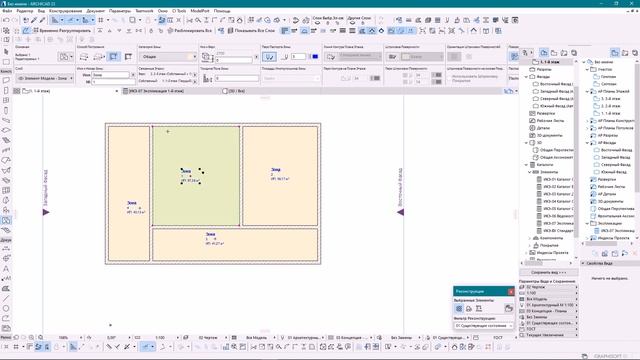This screenshot has height=360, width=640.
Task: Select the Column tool in the toolbox
Action: click(6, 110)
